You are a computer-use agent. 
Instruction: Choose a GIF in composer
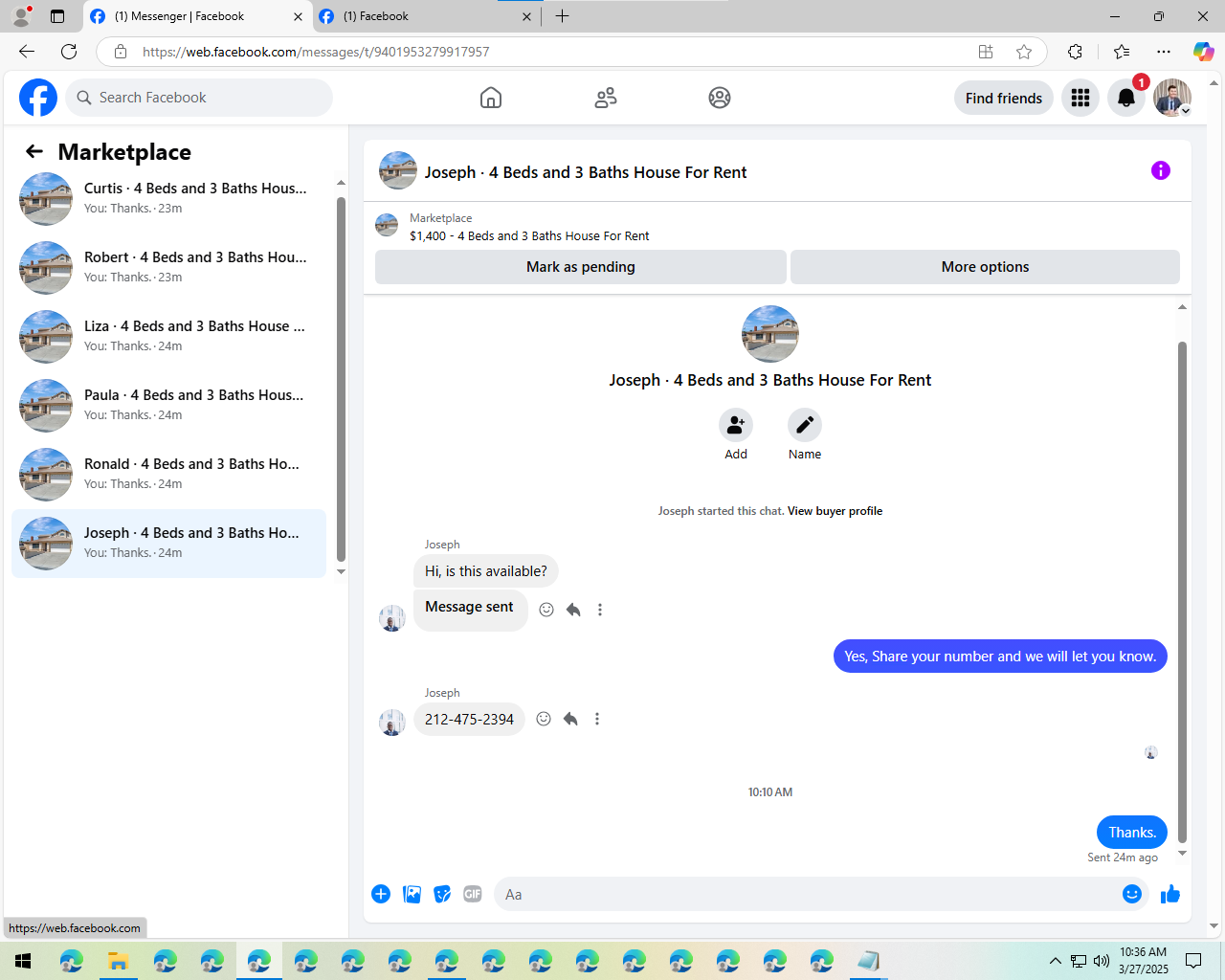tap(473, 894)
